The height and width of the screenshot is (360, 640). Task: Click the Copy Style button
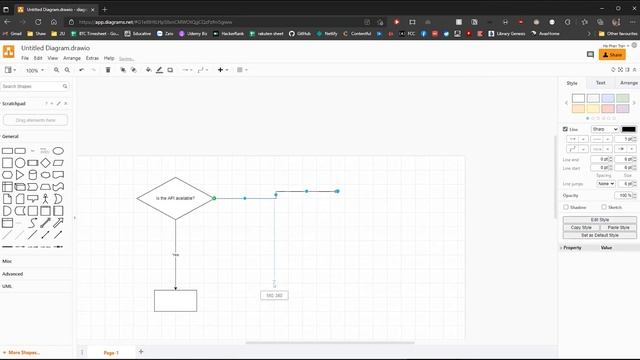click(x=581, y=227)
